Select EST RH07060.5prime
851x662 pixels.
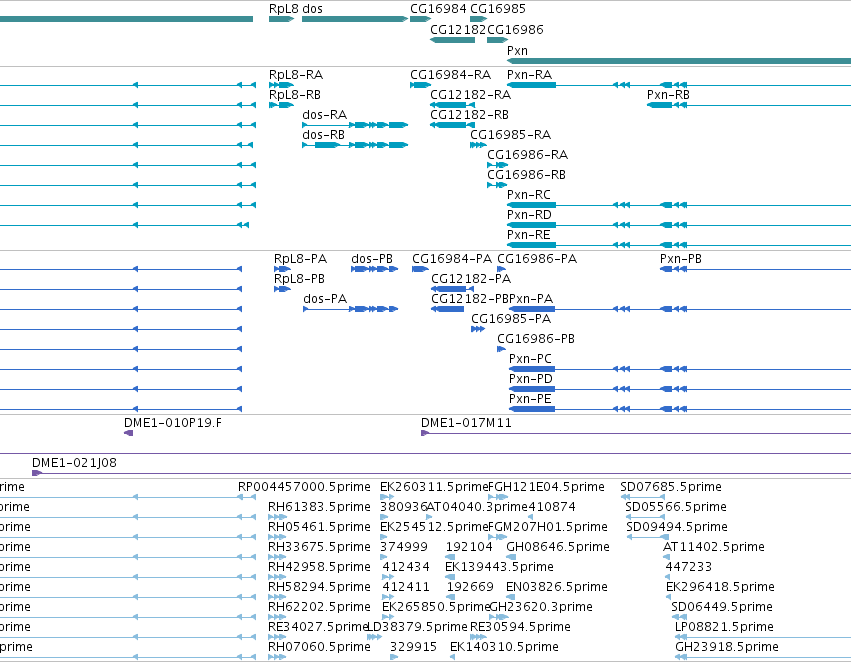277,657
